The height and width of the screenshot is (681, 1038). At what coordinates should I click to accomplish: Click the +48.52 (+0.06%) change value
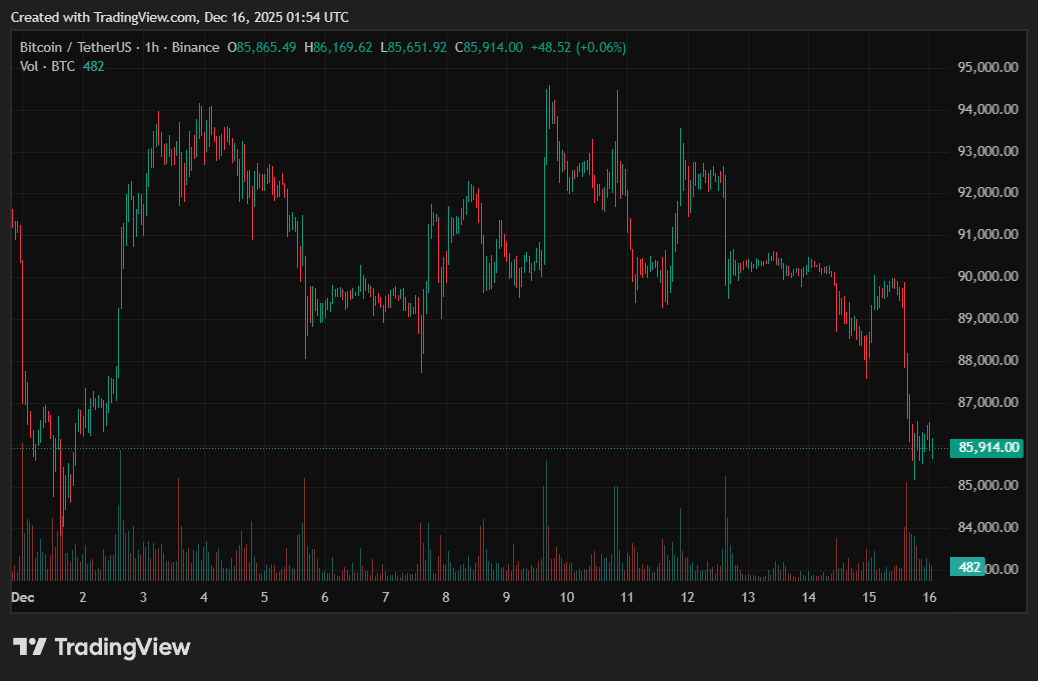coord(578,47)
